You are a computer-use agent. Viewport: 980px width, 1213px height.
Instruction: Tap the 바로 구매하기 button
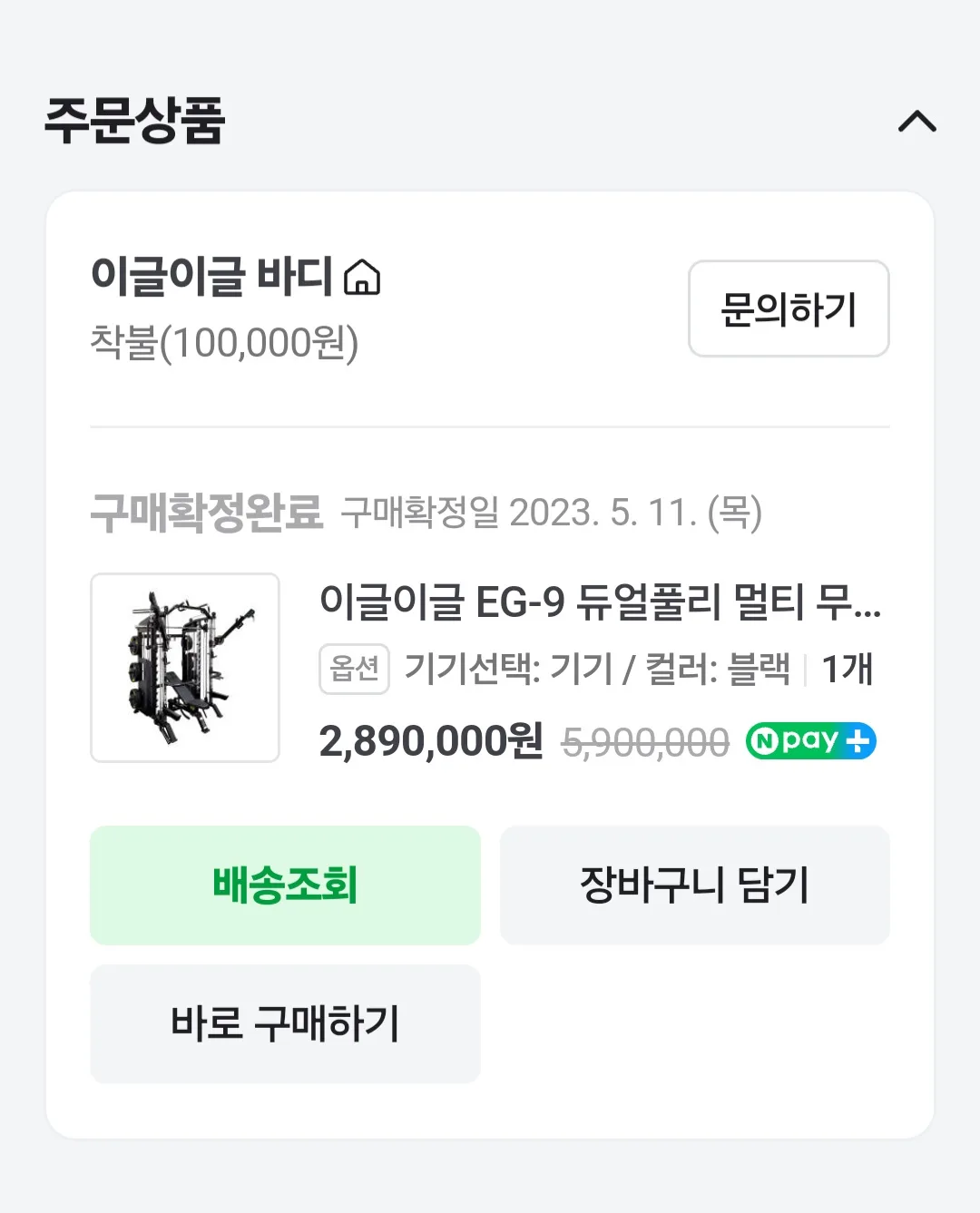(285, 1023)
